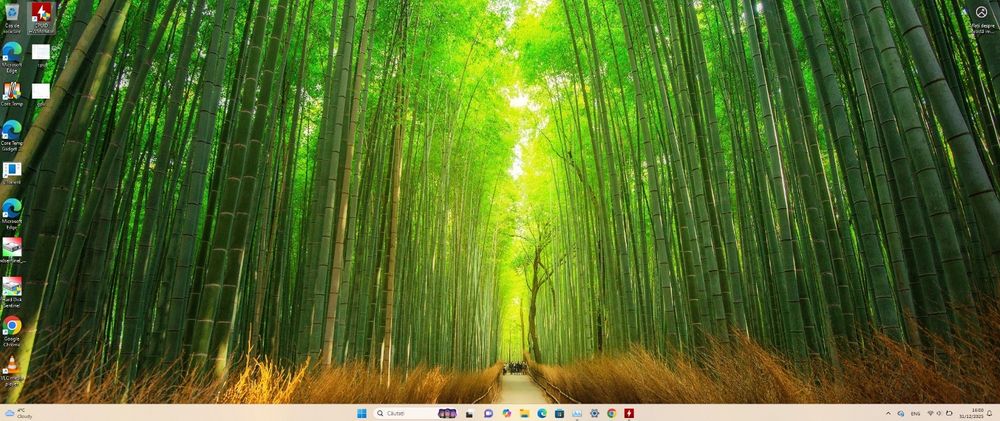Viewport: 1000px width, 421px height.
Task: Open the Core Temp desktop shortcut
Action: point(11,94)
